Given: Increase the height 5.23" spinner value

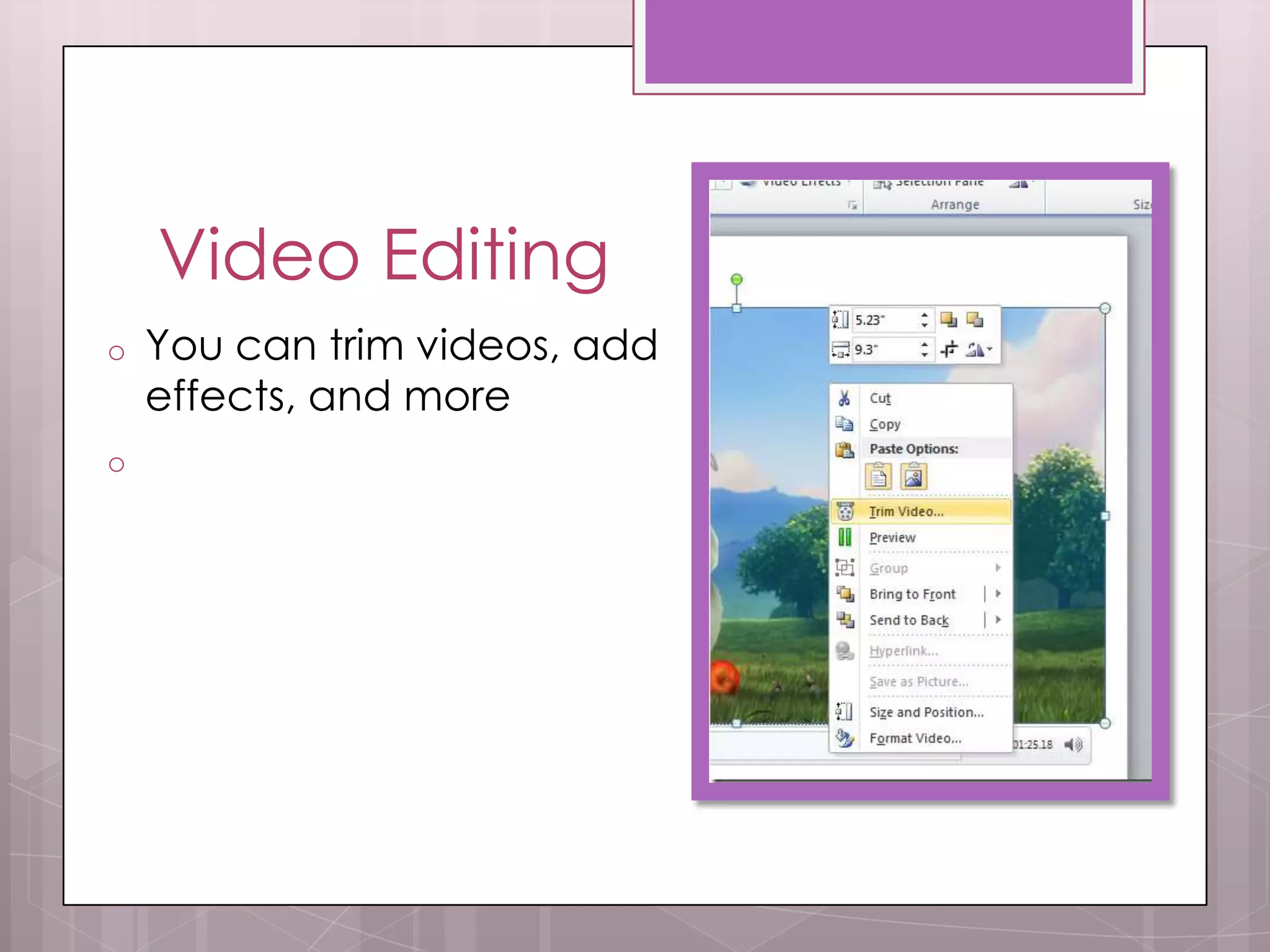Looking at the screenshot, I should [x=925, y=315].
